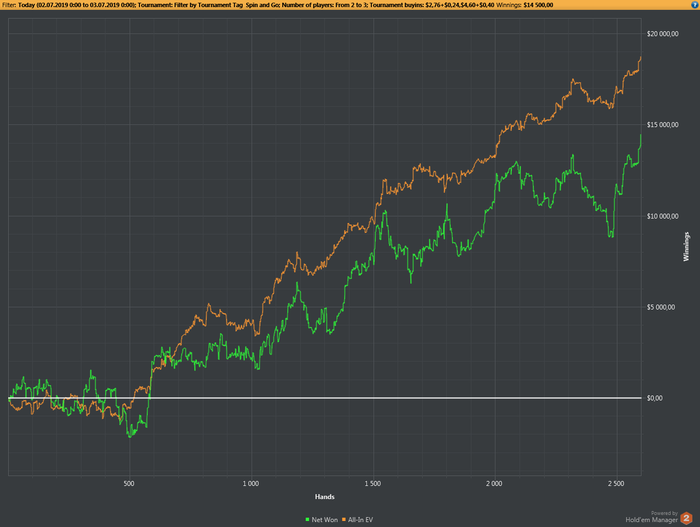The height and width of the screenshot is (527, 700).
Task: Click the orange All-In EV legend swatch
Action: tap(344, 519)
